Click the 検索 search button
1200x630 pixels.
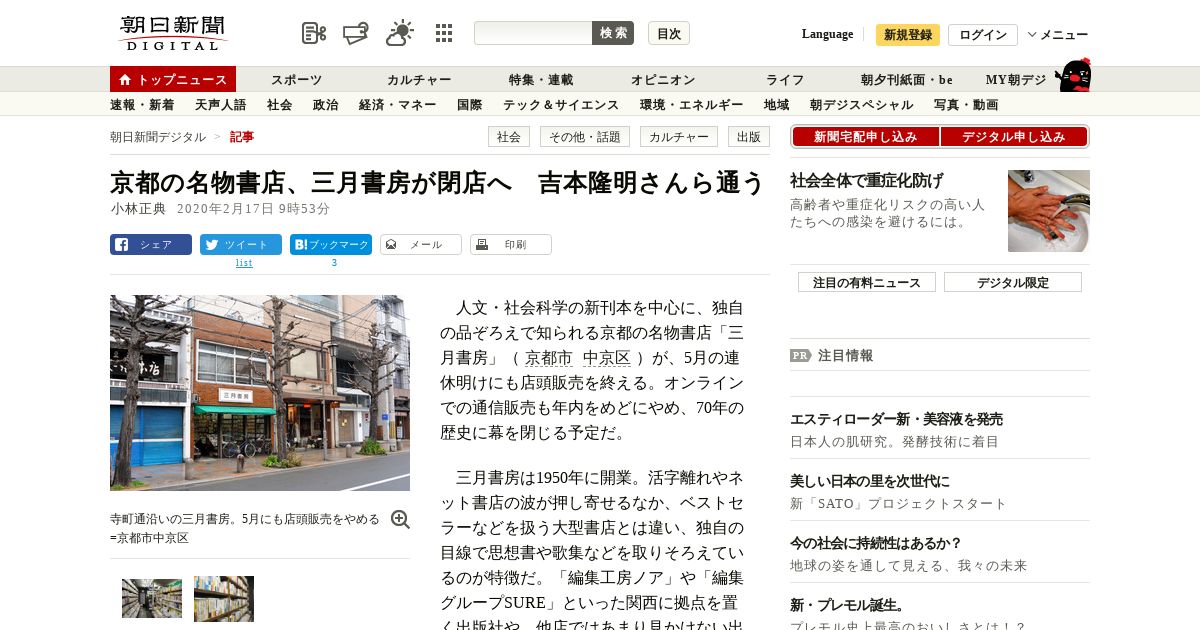click(613, 33)
